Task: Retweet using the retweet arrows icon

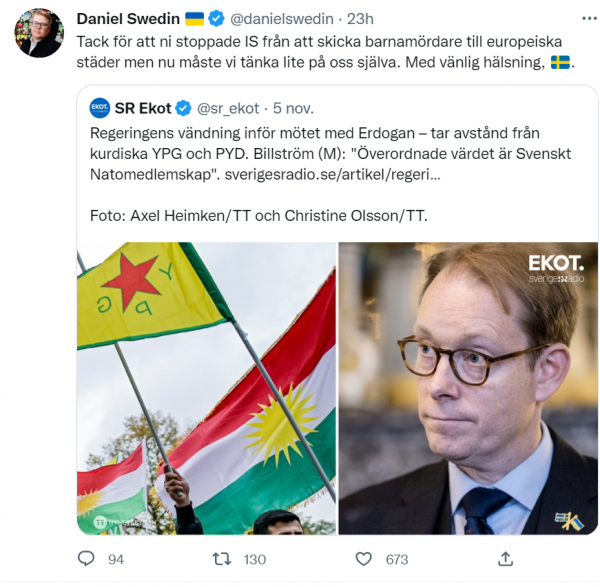Action: click(x=222, y=559)
